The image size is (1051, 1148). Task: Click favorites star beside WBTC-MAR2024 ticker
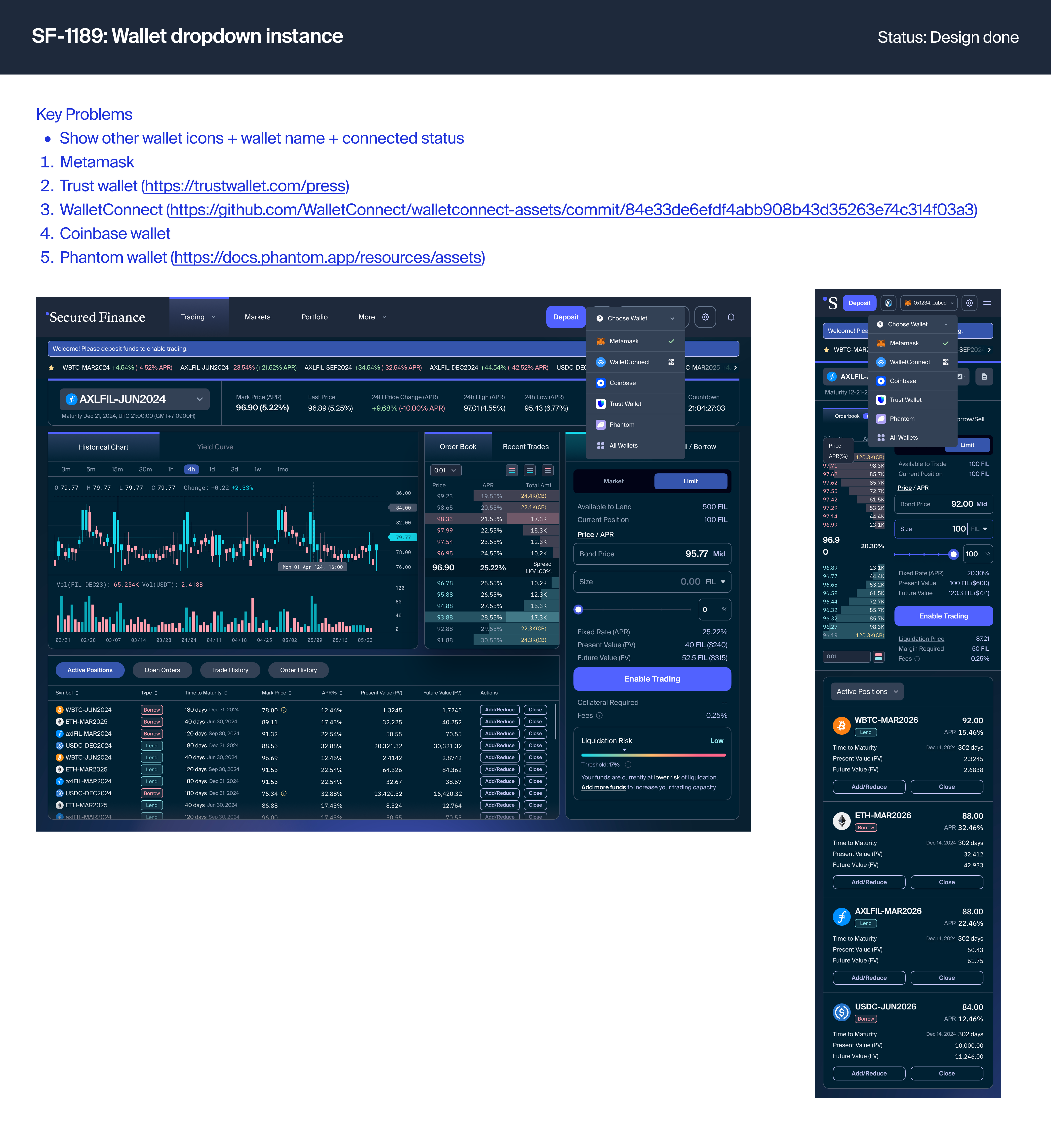coord(51,367)
